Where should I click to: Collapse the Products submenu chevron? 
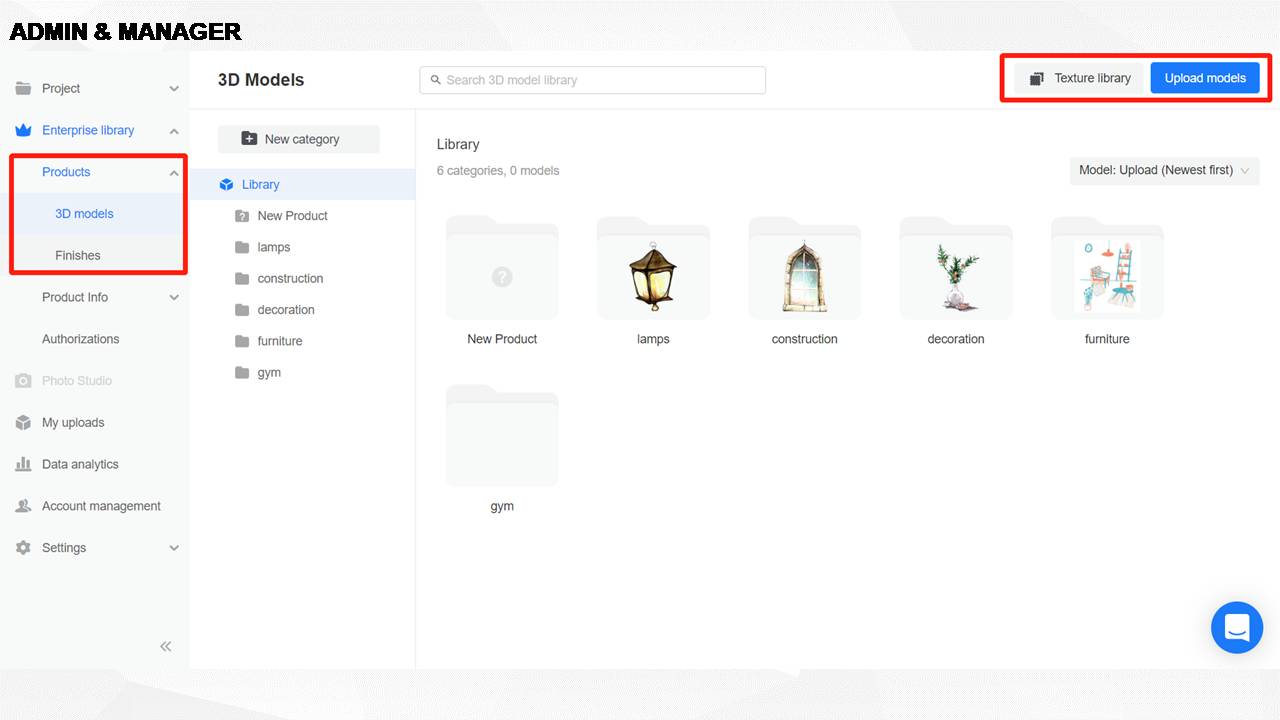[x=174, y=173]
